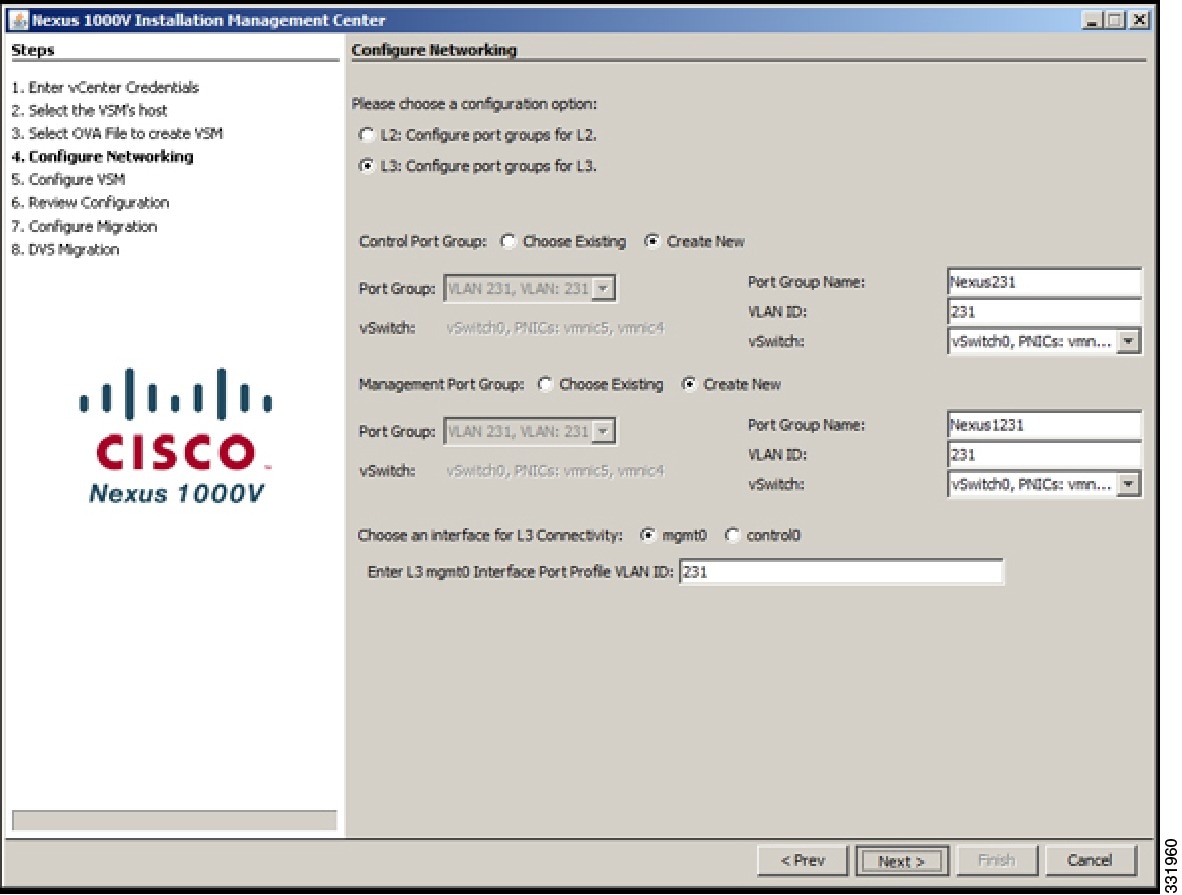Screen dimensions: 1182x895
Task: Click the Configure Networking heading
Action: (x=434, y=51)
